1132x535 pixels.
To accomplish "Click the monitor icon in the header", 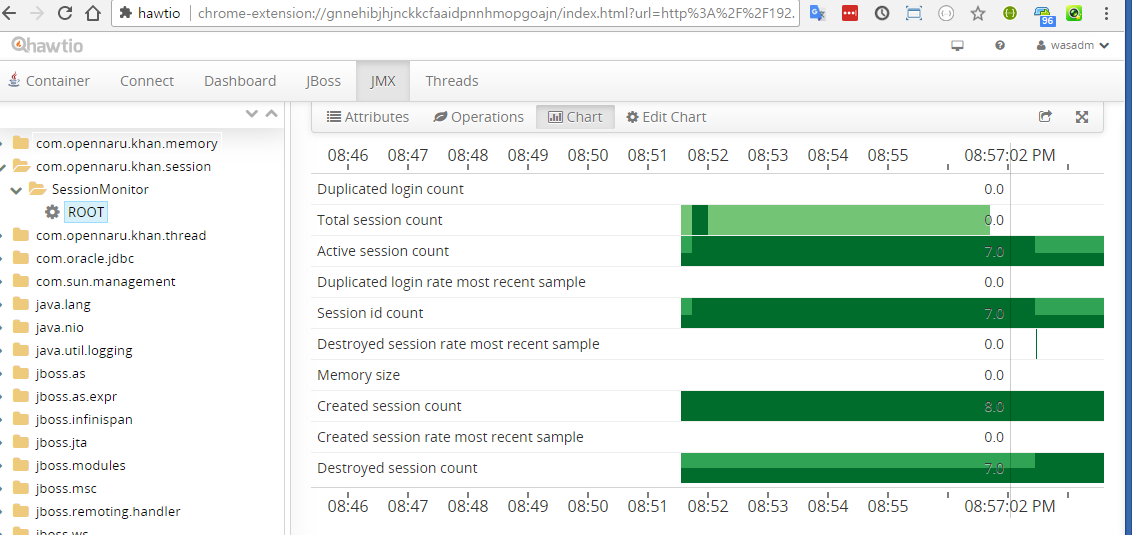I will click(x=957, y=46).
